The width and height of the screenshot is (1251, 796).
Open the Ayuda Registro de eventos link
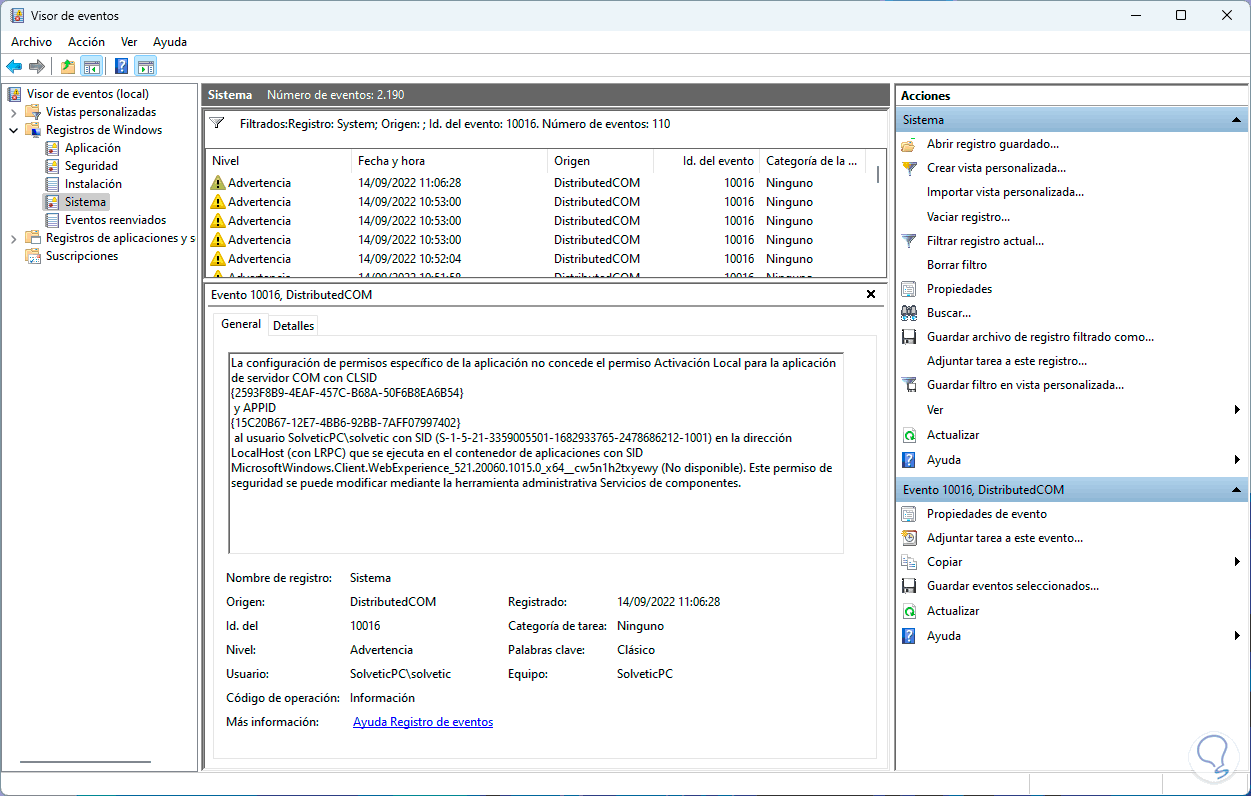[x=422, y=722]
